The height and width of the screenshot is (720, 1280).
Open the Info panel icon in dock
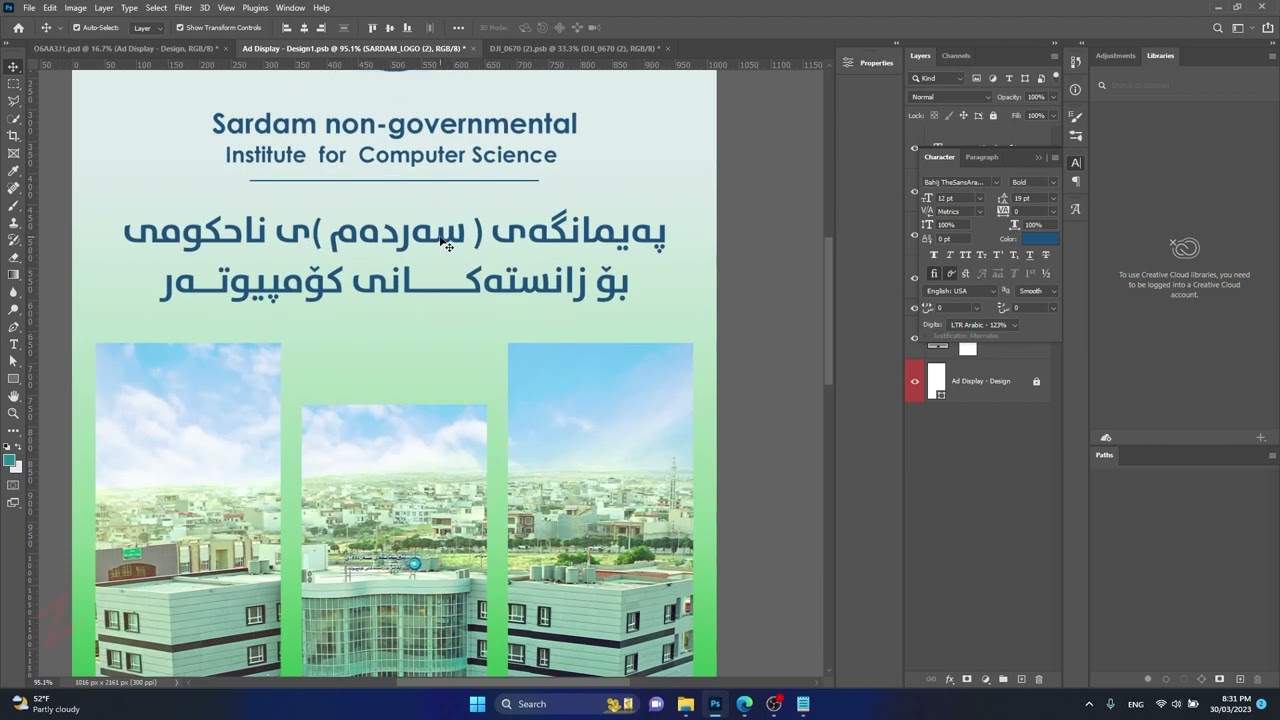(1075, 89)
